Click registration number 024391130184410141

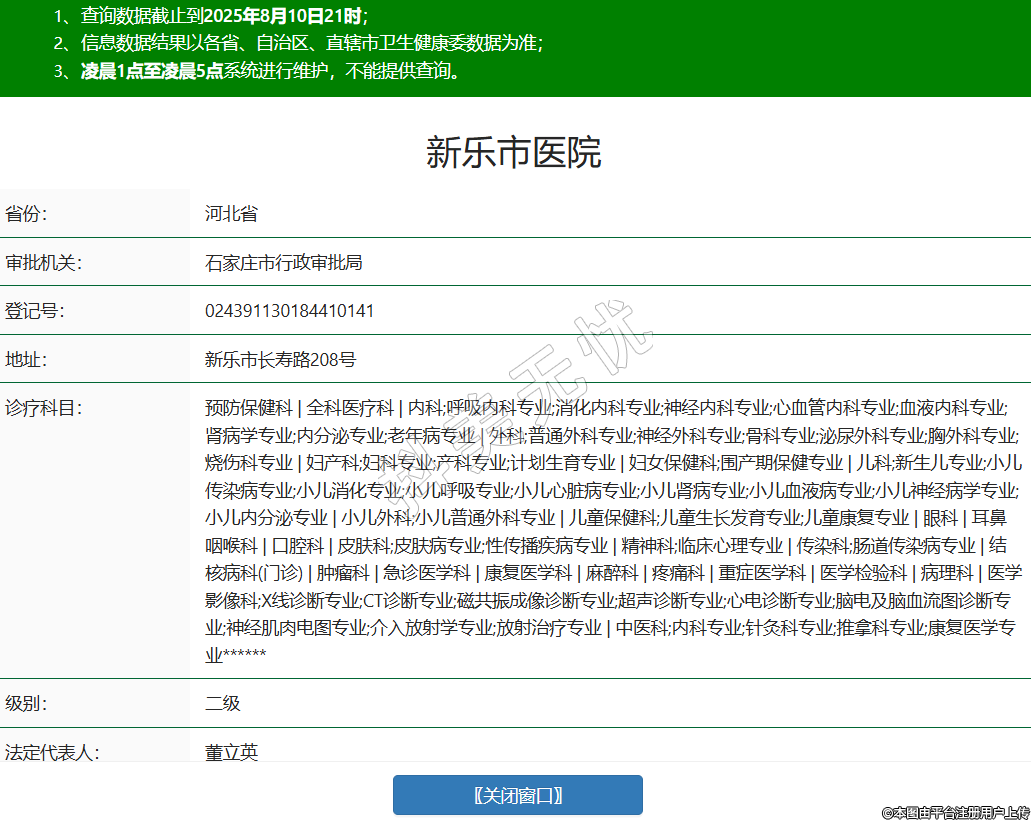click(289, 311)
